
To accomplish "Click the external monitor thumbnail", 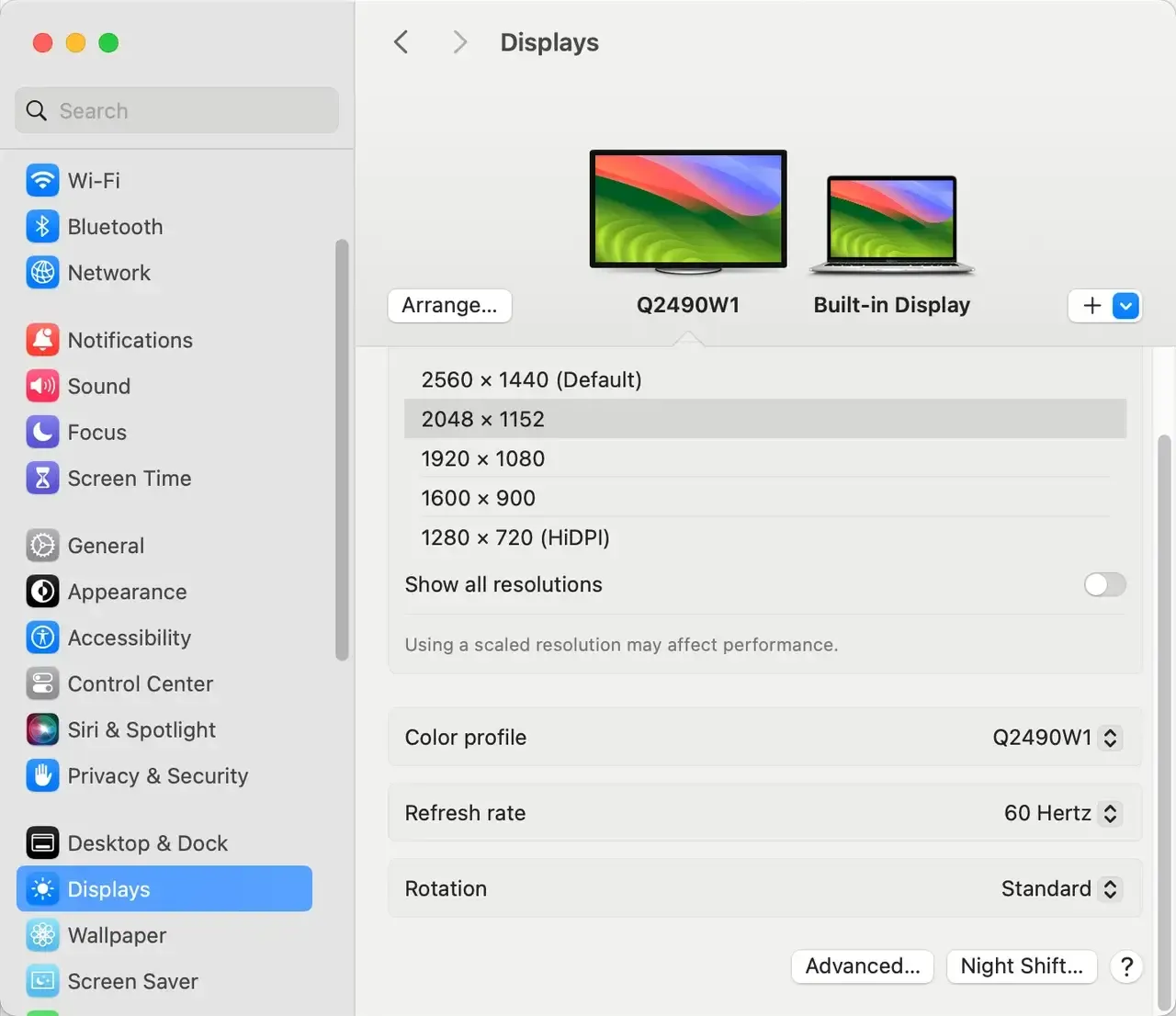I will [688, 211].
